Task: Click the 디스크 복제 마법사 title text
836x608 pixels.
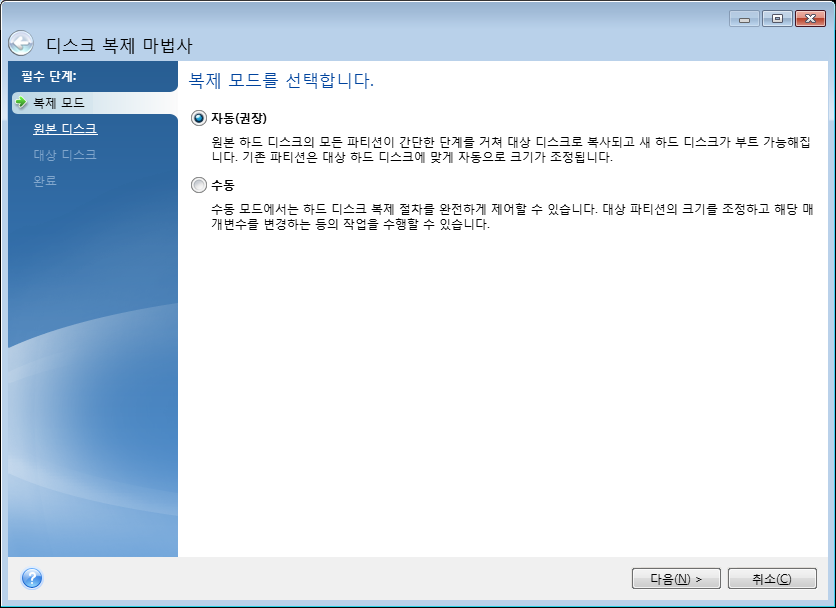Action: 119,46
